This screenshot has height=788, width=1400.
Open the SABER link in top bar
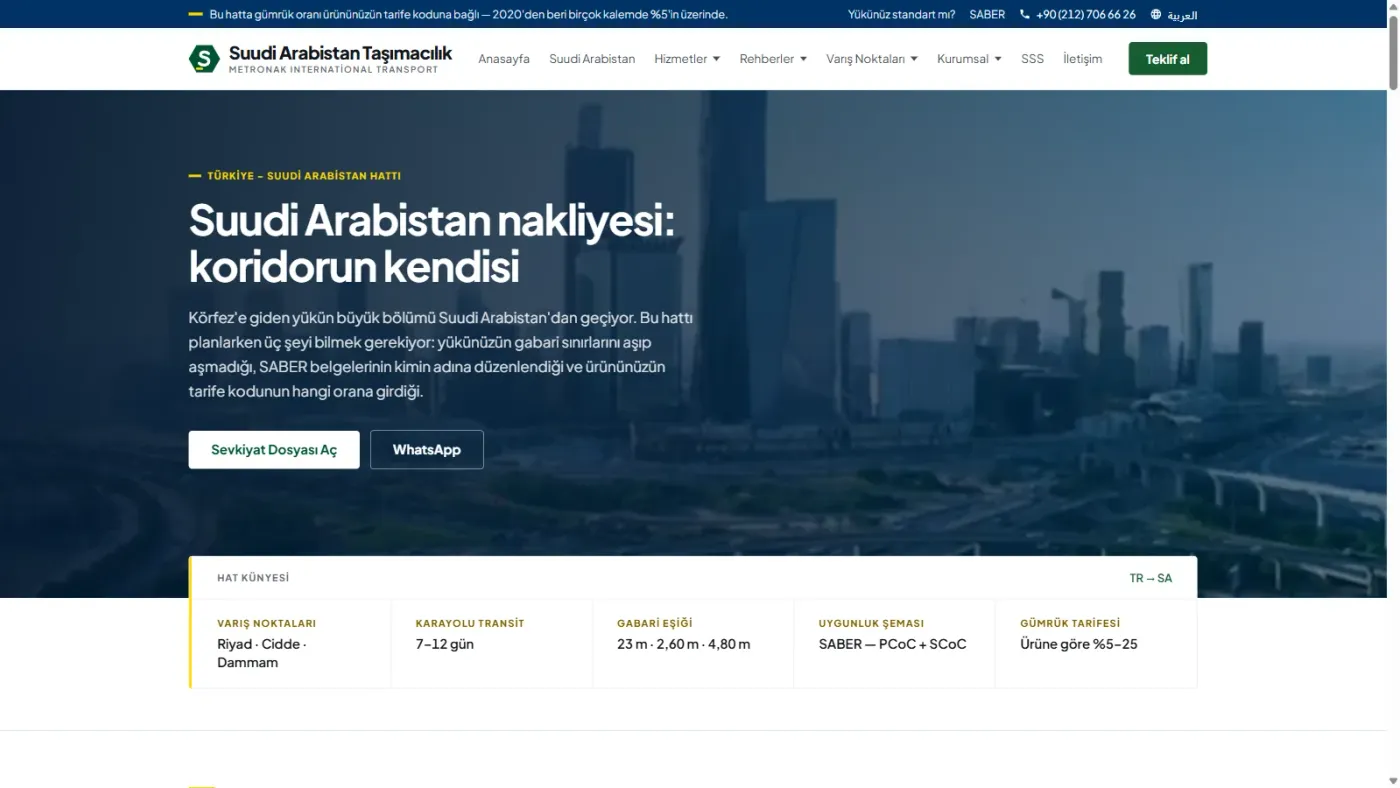tap(987, 15)
